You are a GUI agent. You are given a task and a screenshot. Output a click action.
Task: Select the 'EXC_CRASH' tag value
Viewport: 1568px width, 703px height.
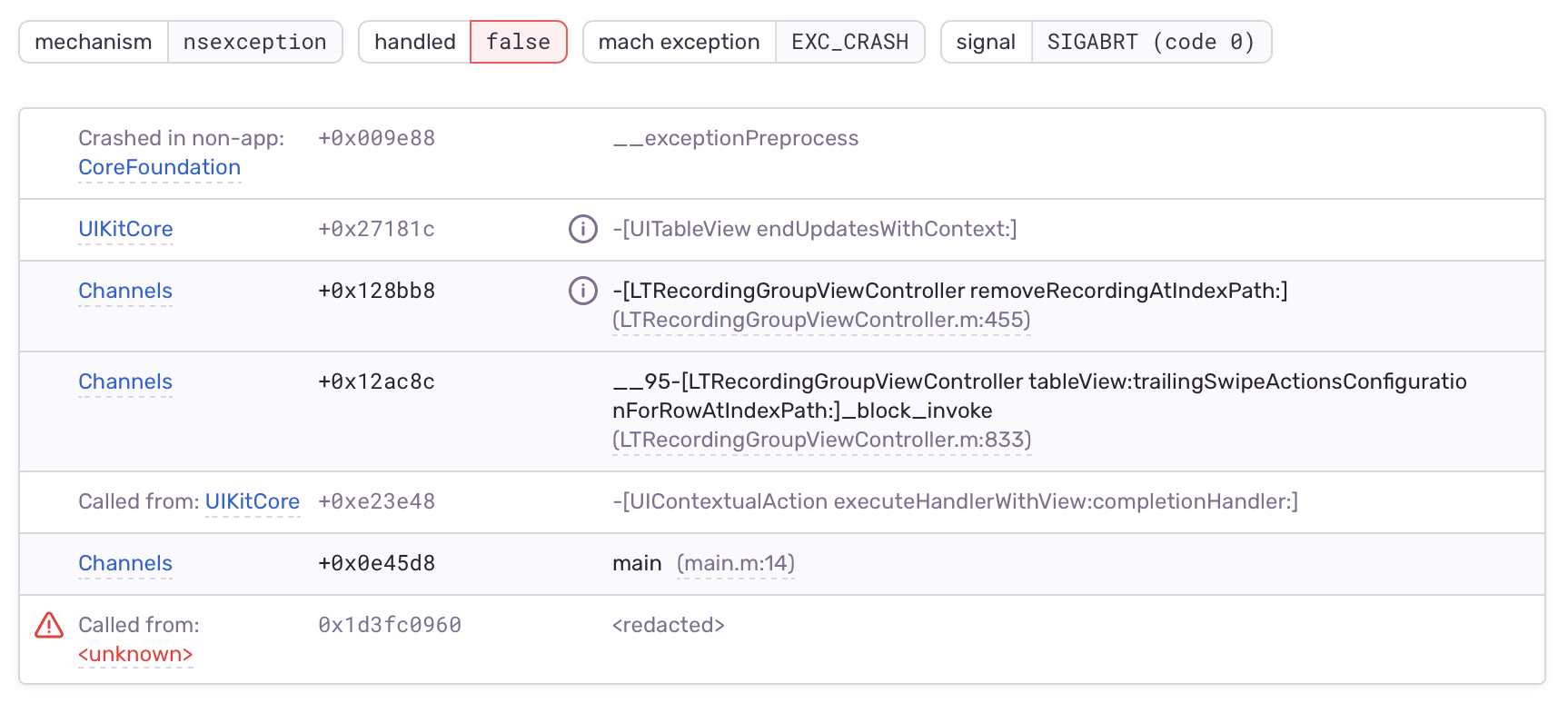[x=849, y=42]
